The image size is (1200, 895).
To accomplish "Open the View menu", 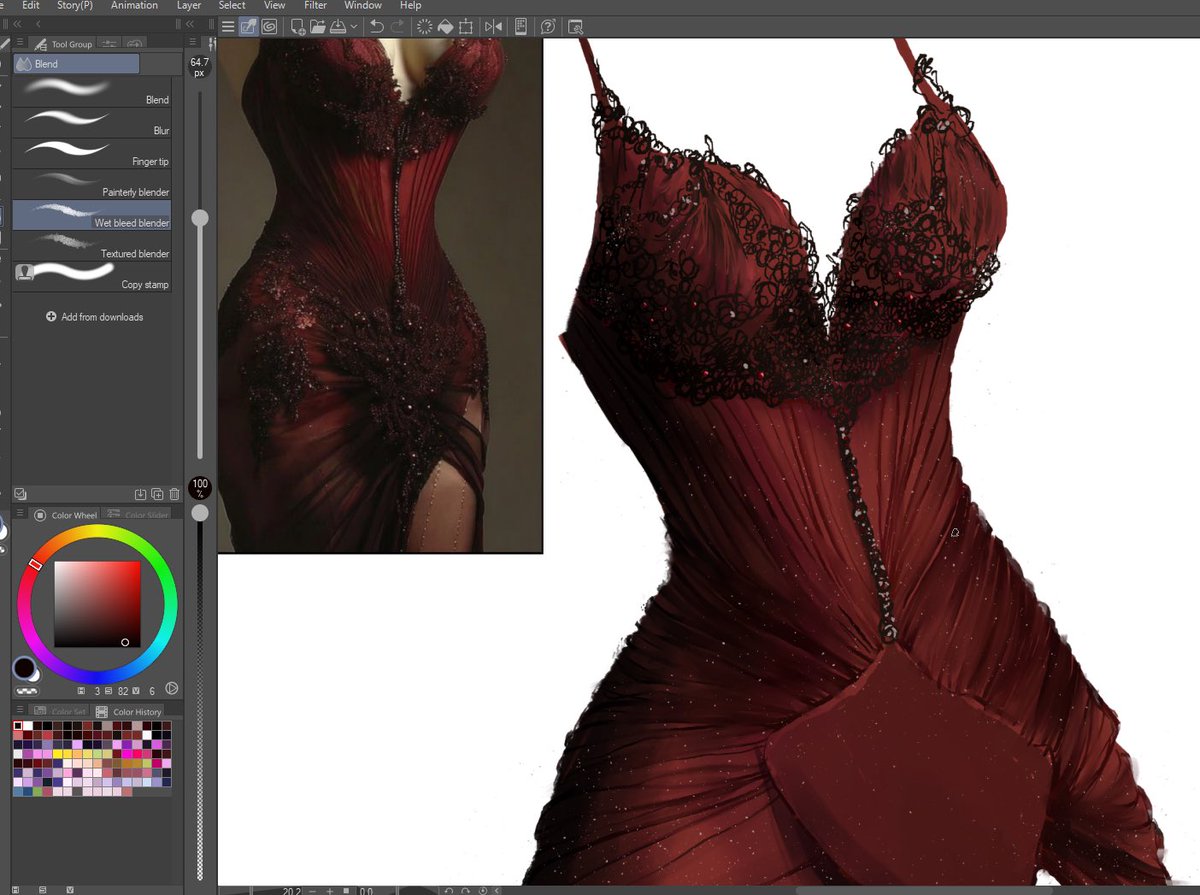I will tap(274, 5).
